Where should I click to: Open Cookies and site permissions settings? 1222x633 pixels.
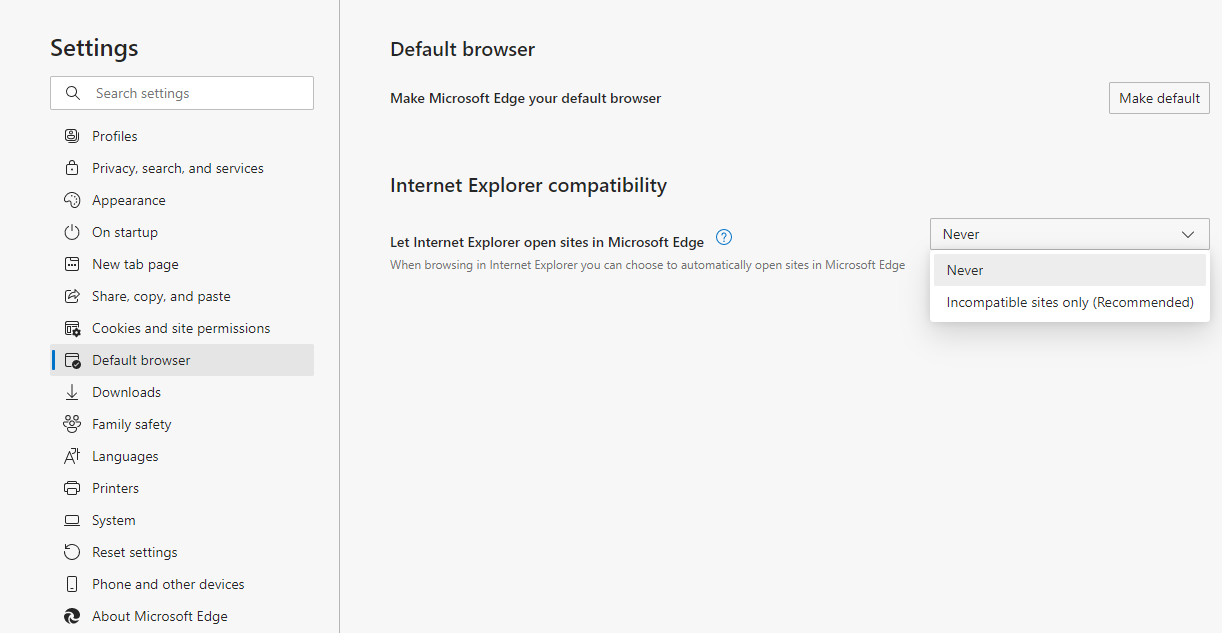click(181, 328)
